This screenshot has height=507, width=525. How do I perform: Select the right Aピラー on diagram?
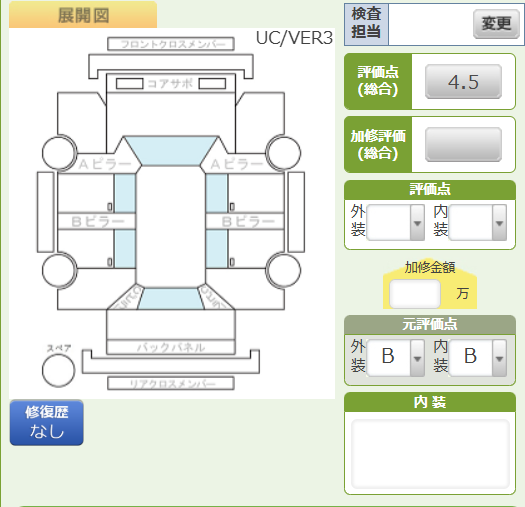(x=237, y=164)
